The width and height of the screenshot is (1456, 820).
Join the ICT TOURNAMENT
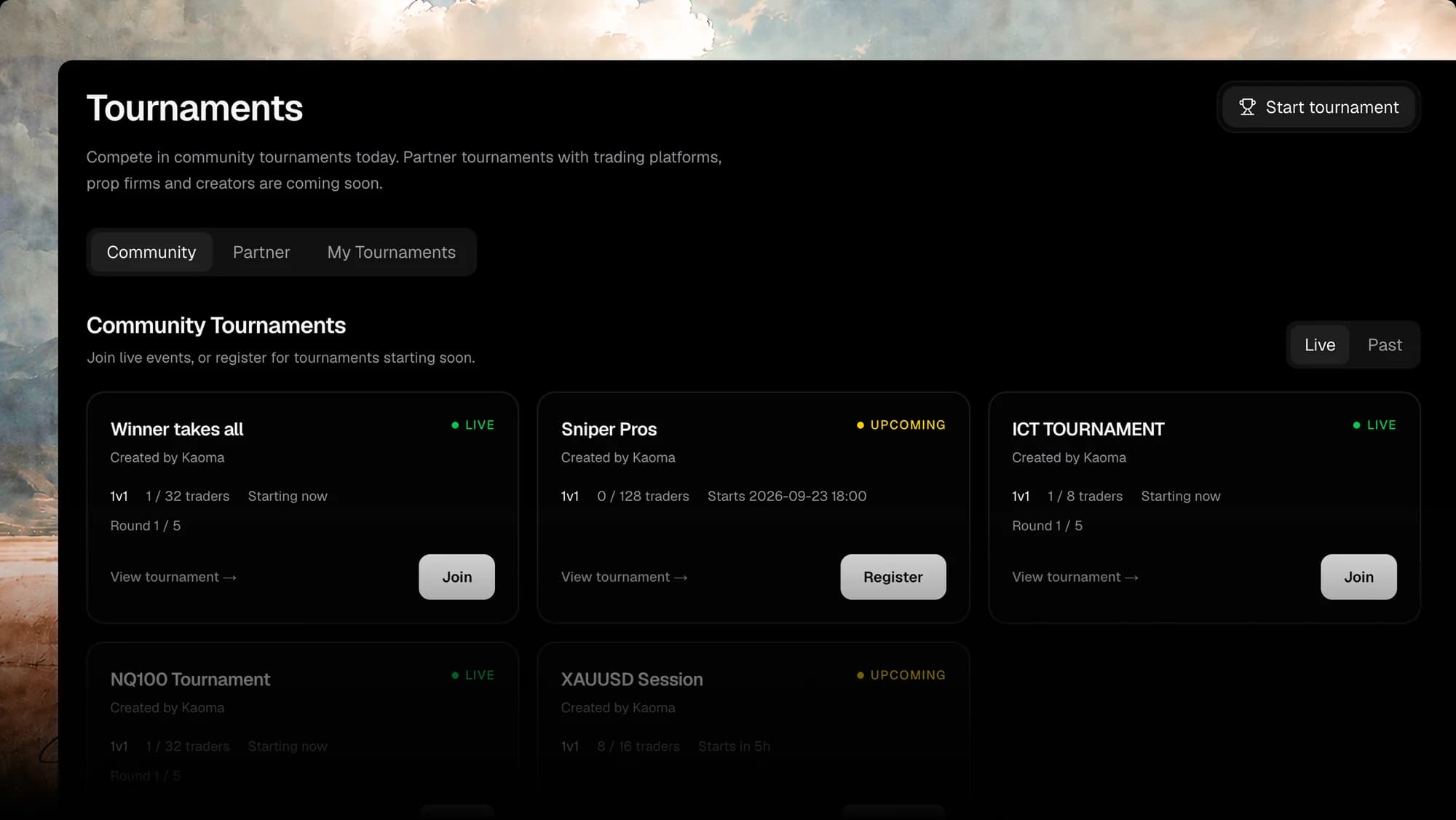tap(1358, 577)
